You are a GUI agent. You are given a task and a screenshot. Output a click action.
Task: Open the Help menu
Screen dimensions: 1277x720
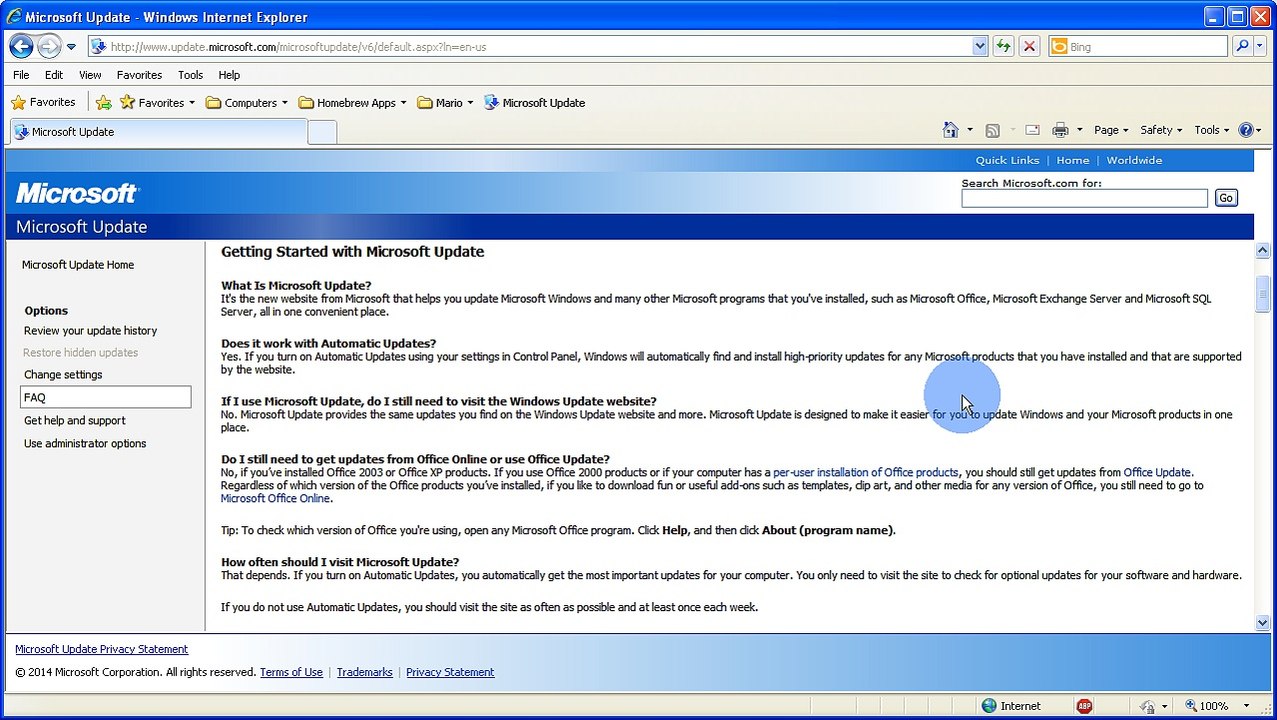click(x=229, y=75)
